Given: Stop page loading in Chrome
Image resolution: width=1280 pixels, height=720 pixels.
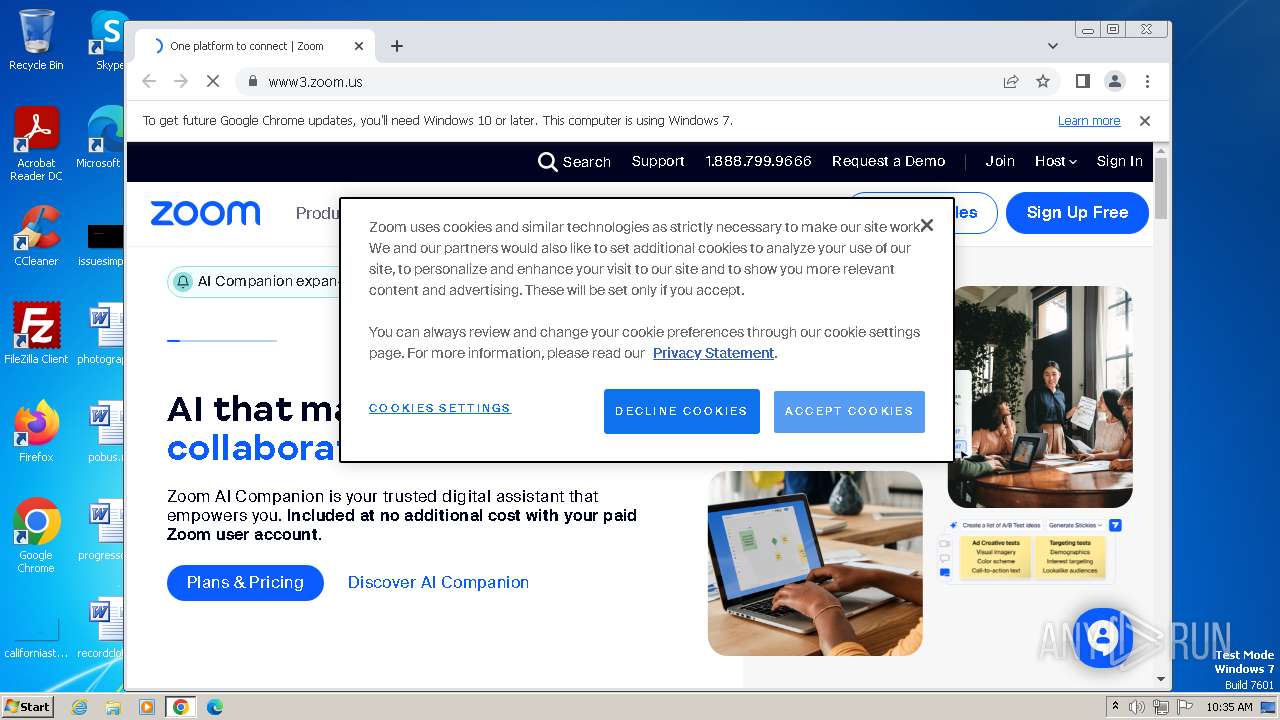Looking at the screenshot, I should (x=212, y=82).
